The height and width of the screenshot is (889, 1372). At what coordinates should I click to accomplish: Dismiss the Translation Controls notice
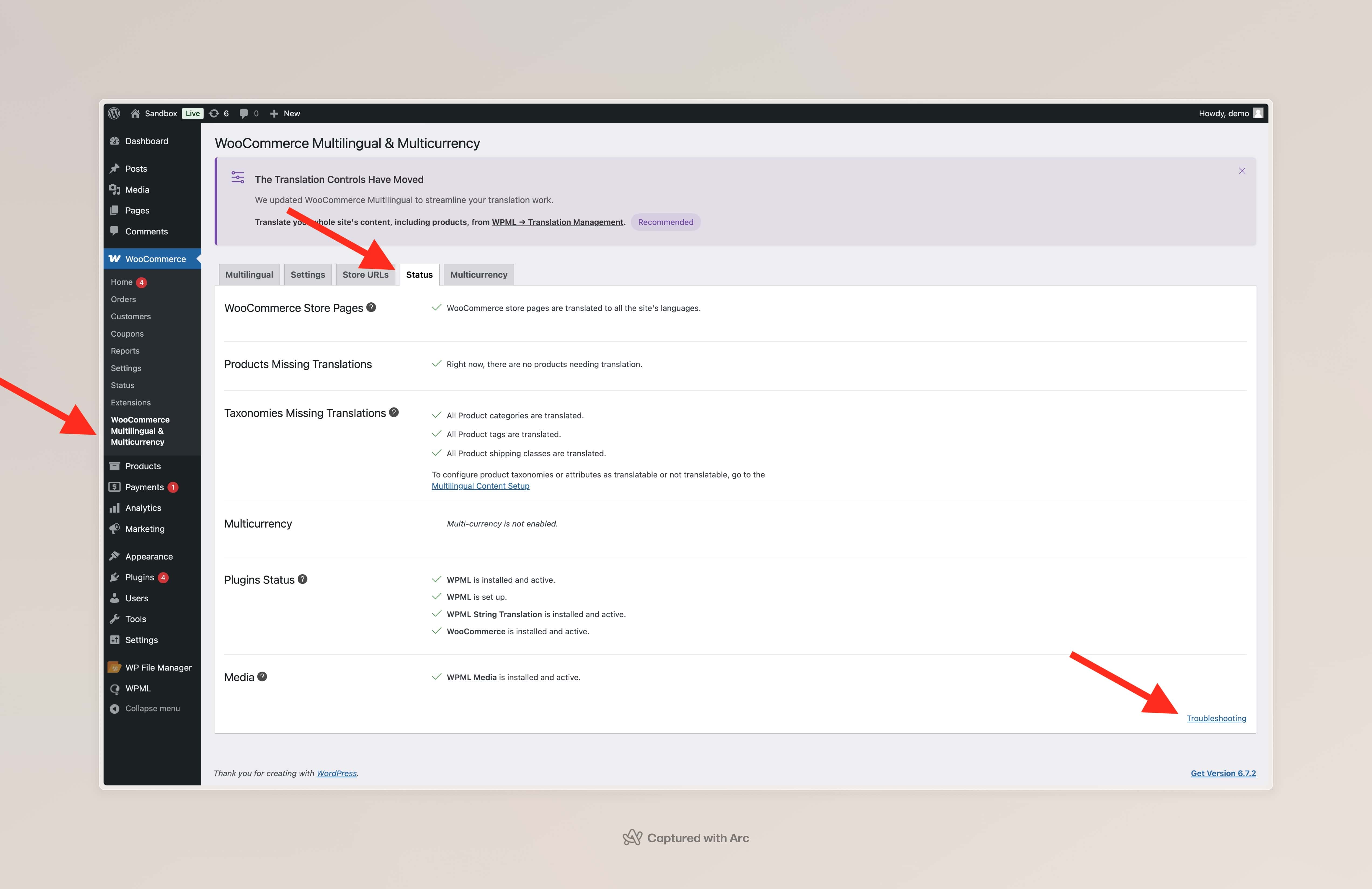click(x=1242, y=171)
